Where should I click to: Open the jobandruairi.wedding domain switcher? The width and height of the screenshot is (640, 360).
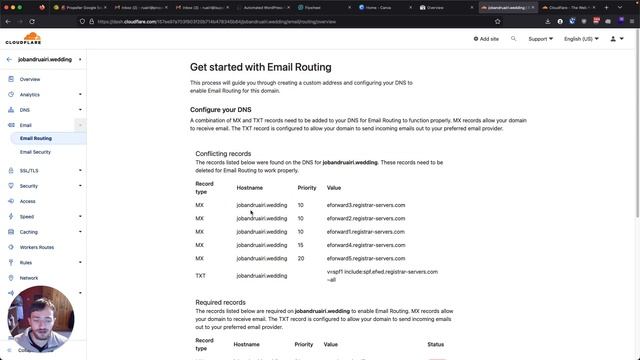pyautogui.click(x=49, y=59)
